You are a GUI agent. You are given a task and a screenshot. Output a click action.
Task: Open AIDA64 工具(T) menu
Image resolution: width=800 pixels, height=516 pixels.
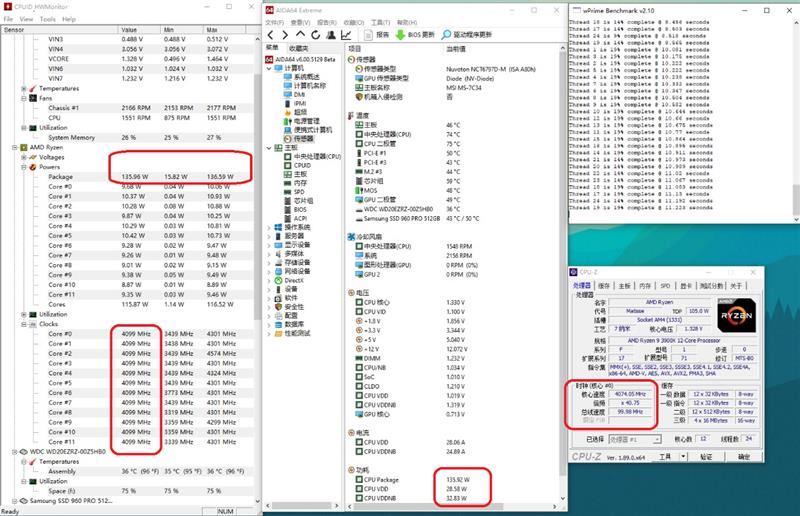[x=380, y=22]
